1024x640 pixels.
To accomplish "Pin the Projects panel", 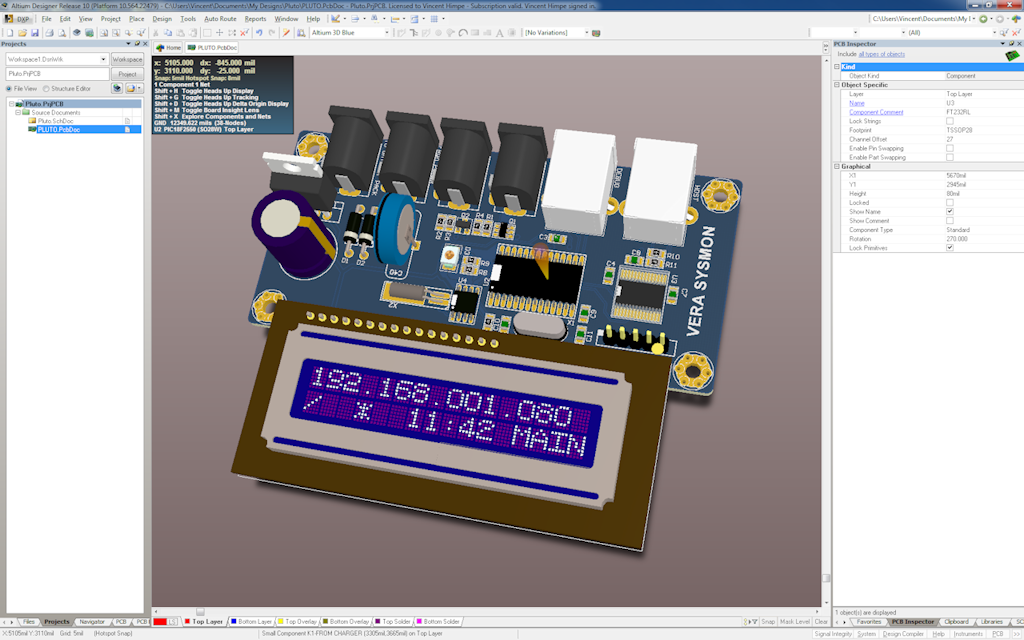I will [x=137, y=44].
